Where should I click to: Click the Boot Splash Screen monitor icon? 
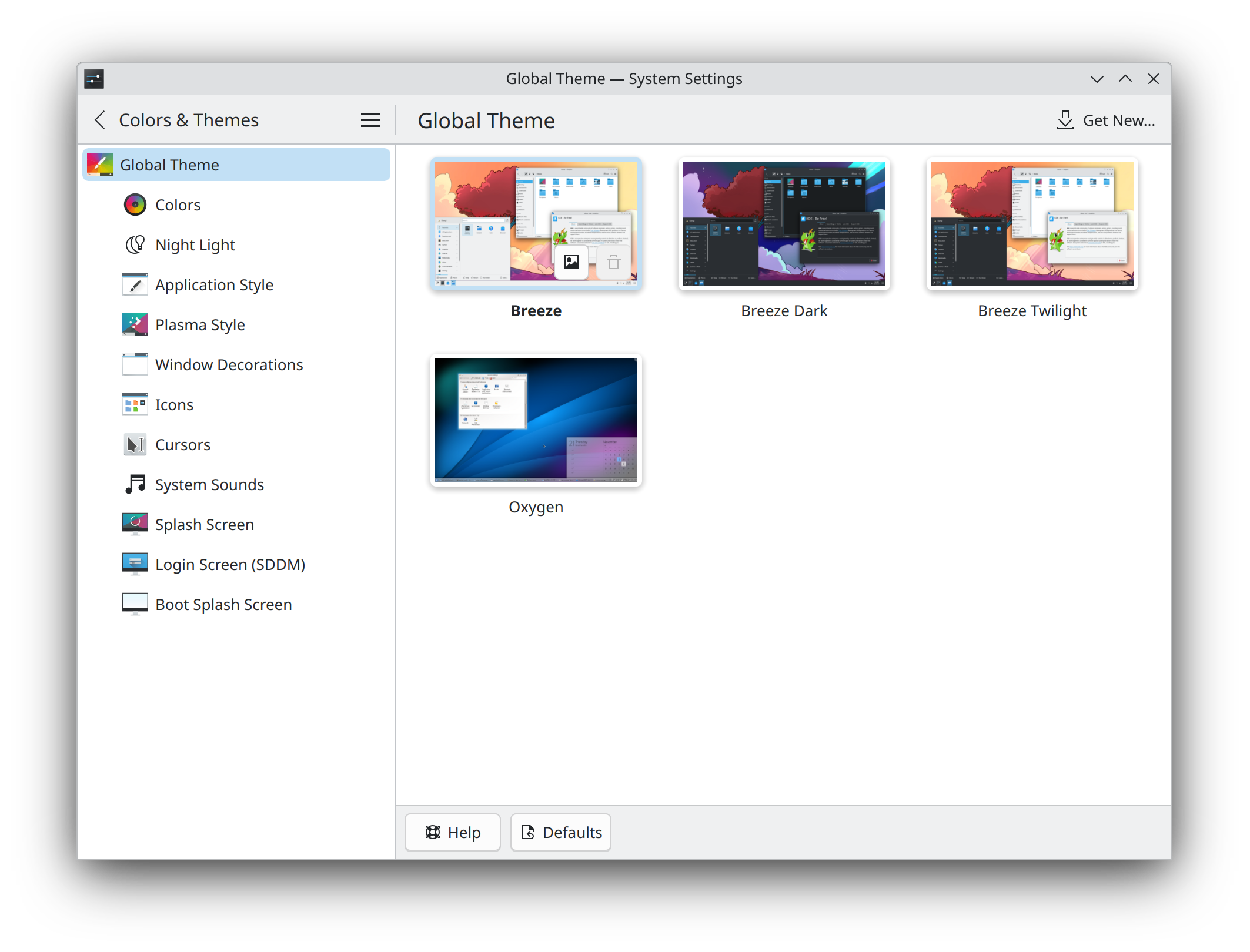tap(135, 604)
